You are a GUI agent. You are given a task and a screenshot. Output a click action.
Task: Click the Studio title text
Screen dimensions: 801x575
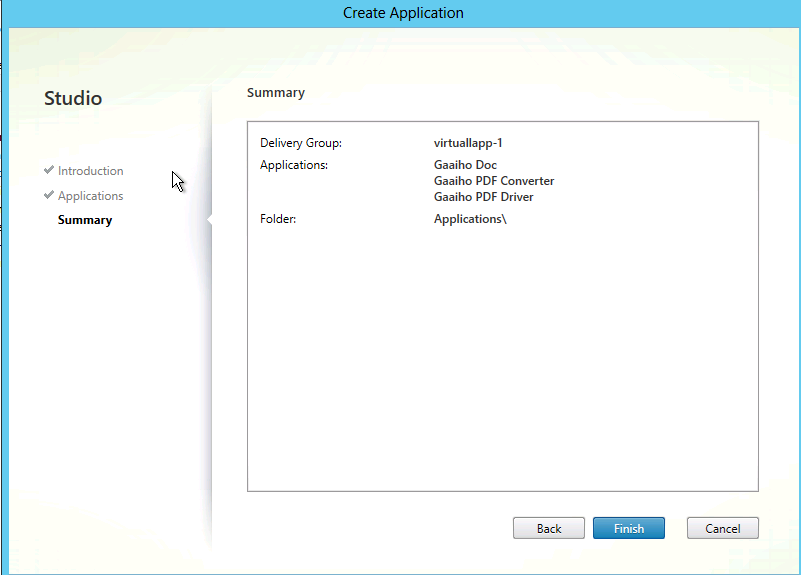pyautogui.click(x=73, y=98)
